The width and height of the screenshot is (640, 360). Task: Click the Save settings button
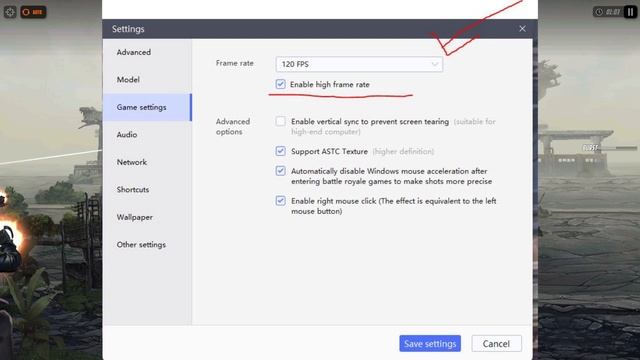(430, 344)
